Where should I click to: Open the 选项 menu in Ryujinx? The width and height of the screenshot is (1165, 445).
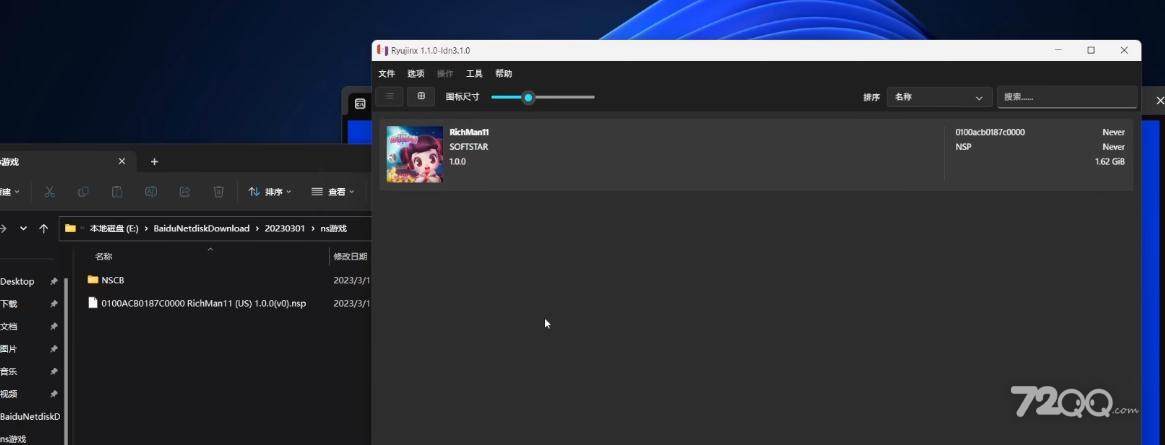click(415, 74)
